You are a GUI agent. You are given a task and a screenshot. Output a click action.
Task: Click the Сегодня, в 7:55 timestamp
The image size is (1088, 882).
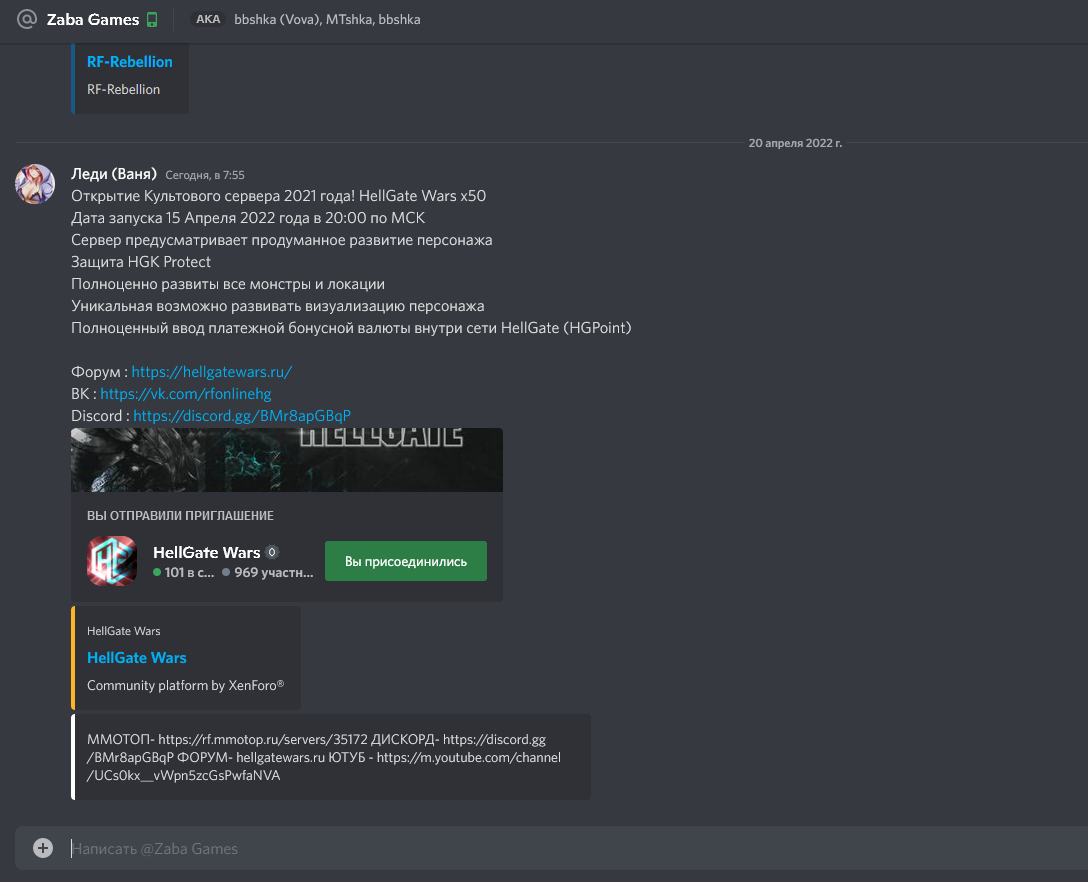pos(205,175)
